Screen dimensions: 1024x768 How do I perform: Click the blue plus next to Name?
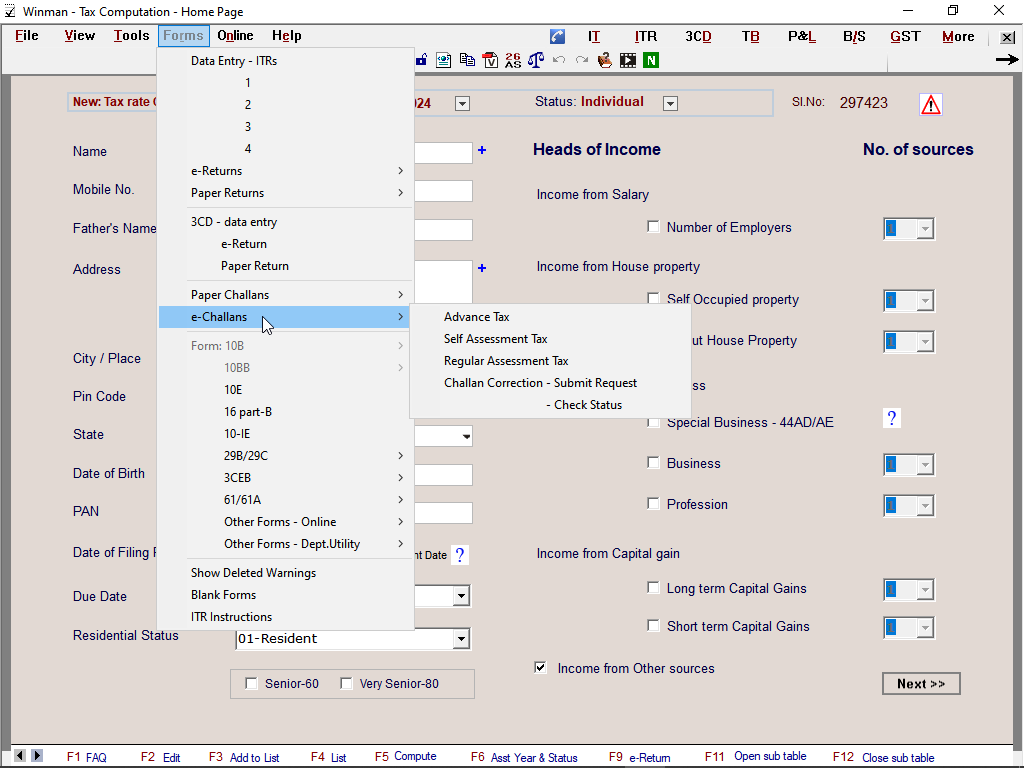click(482, 150)
